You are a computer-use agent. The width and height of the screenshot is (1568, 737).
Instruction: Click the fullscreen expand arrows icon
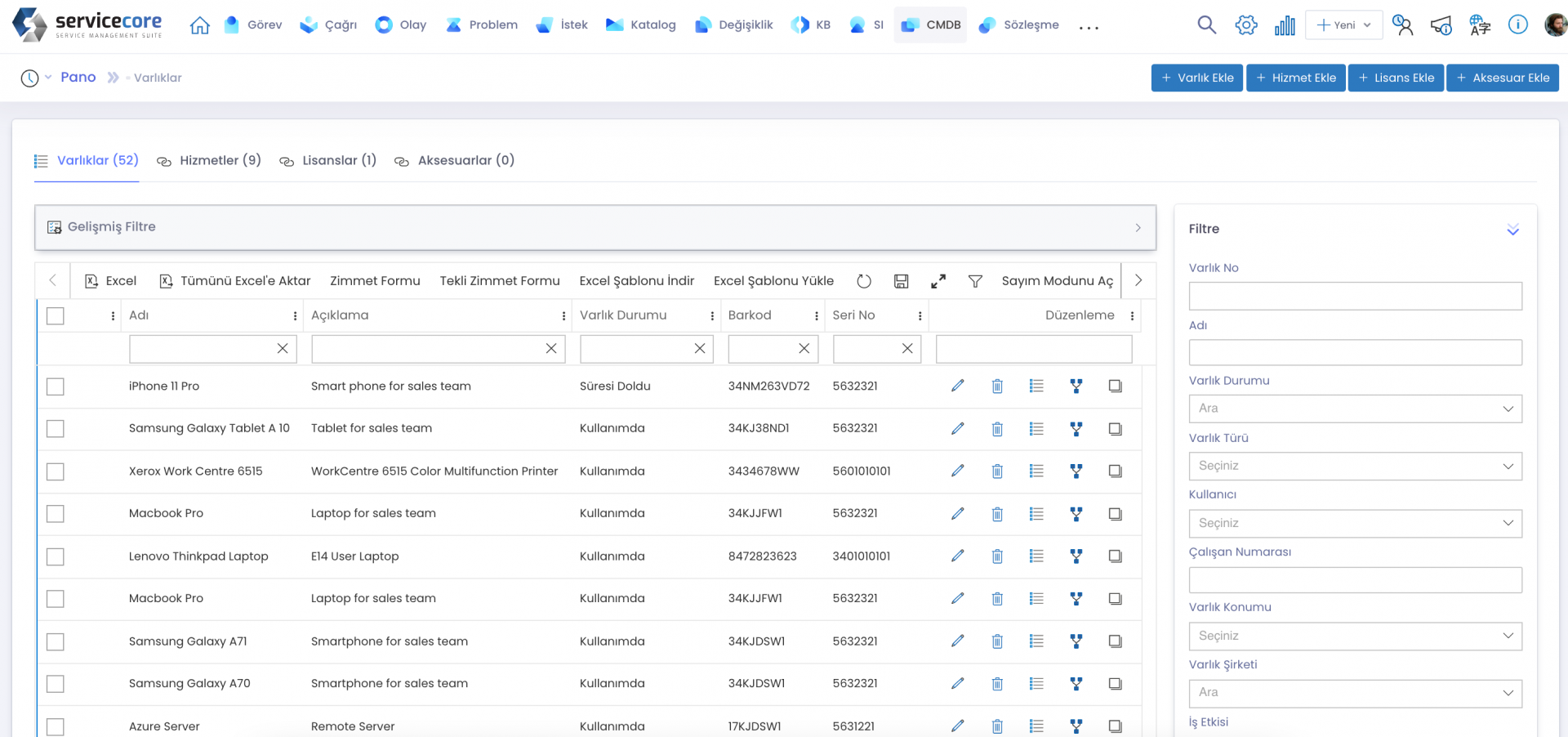[938, 281]
